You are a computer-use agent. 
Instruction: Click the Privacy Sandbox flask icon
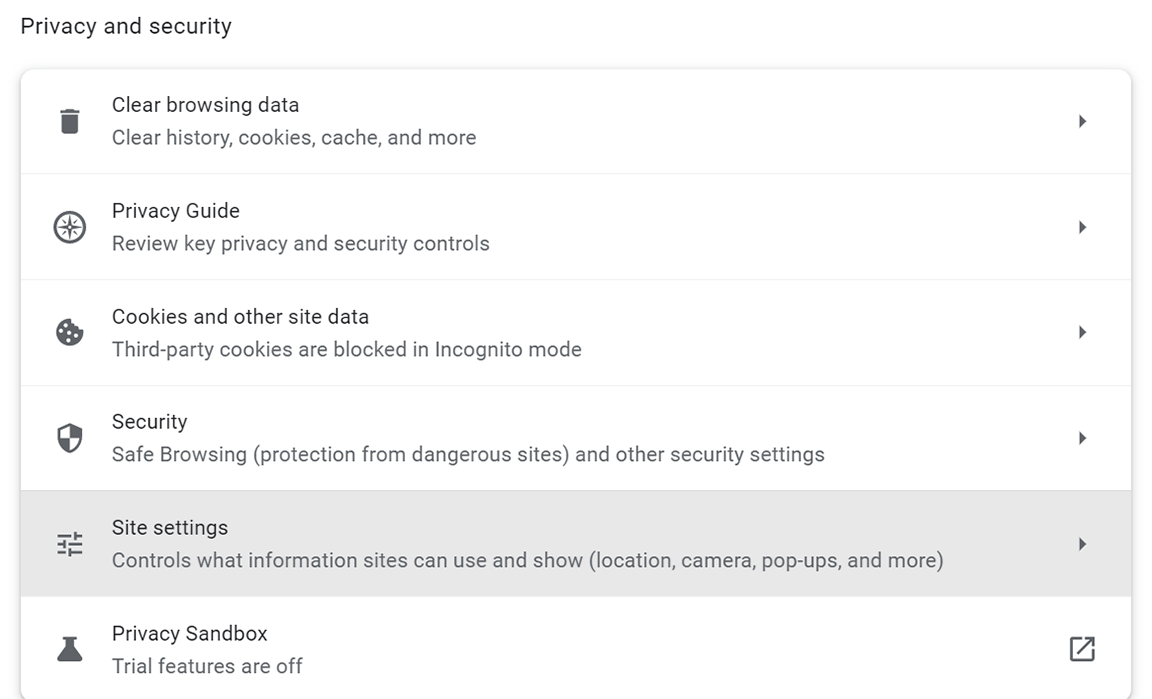(x=69, y=649)
